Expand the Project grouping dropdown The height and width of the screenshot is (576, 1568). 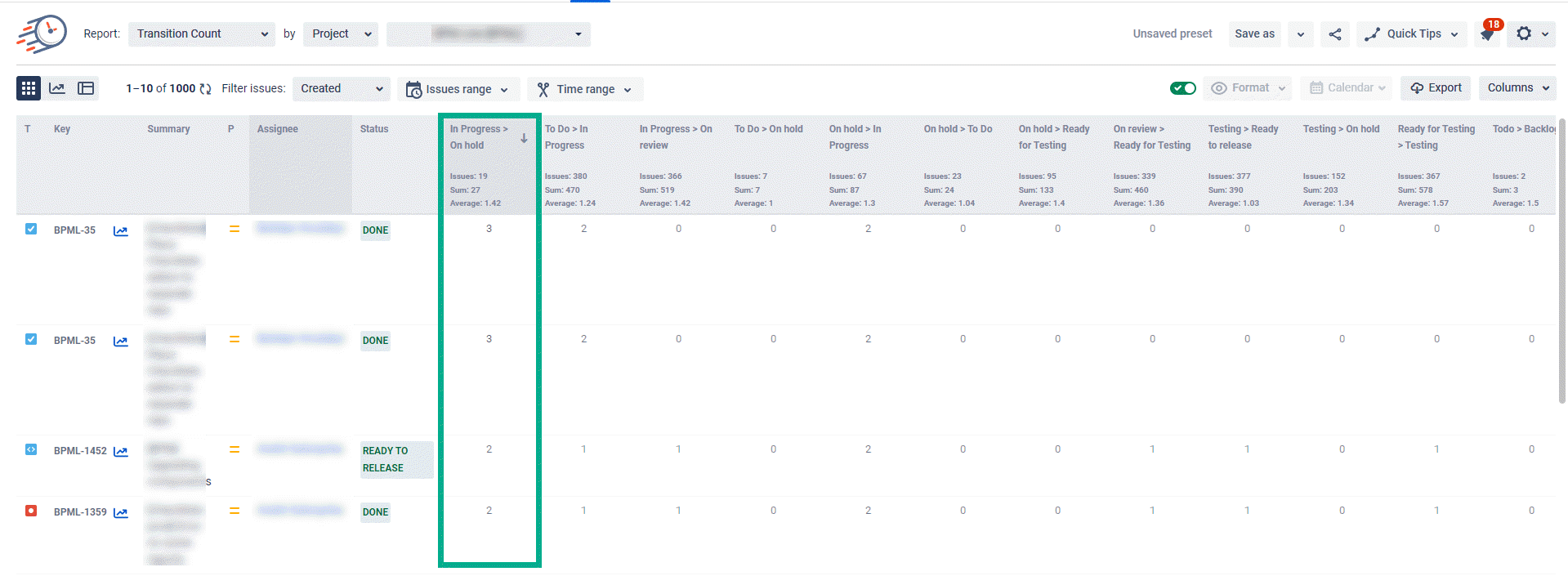point(341,34)
